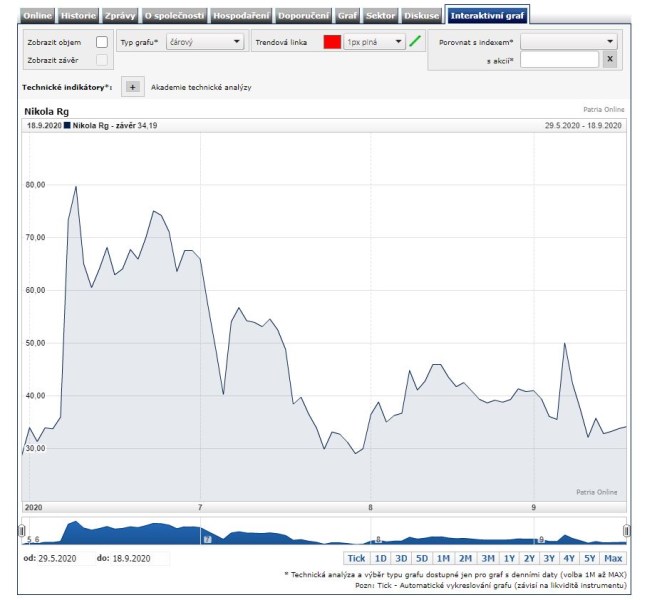The width and height of the screenshot is (647, 600).
Task: Expand the Porovnat s indexem dropdown
Action: [568, 42]
